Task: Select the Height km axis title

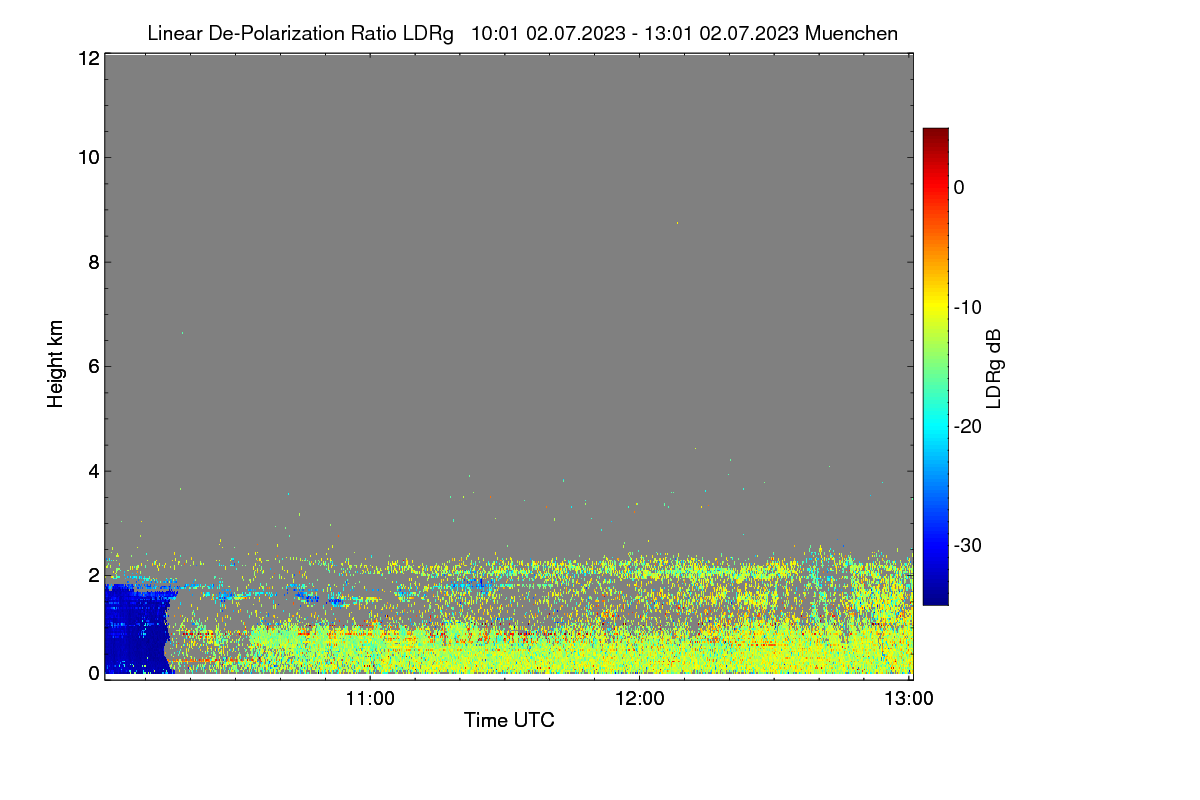Action: pos(56,363)
